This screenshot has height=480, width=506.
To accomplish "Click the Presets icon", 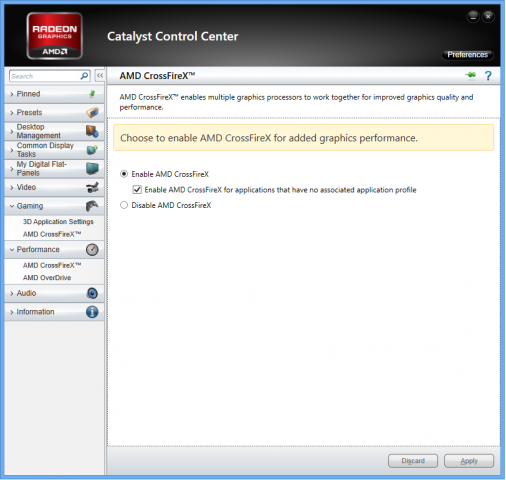I will click(x=92, y=113).
